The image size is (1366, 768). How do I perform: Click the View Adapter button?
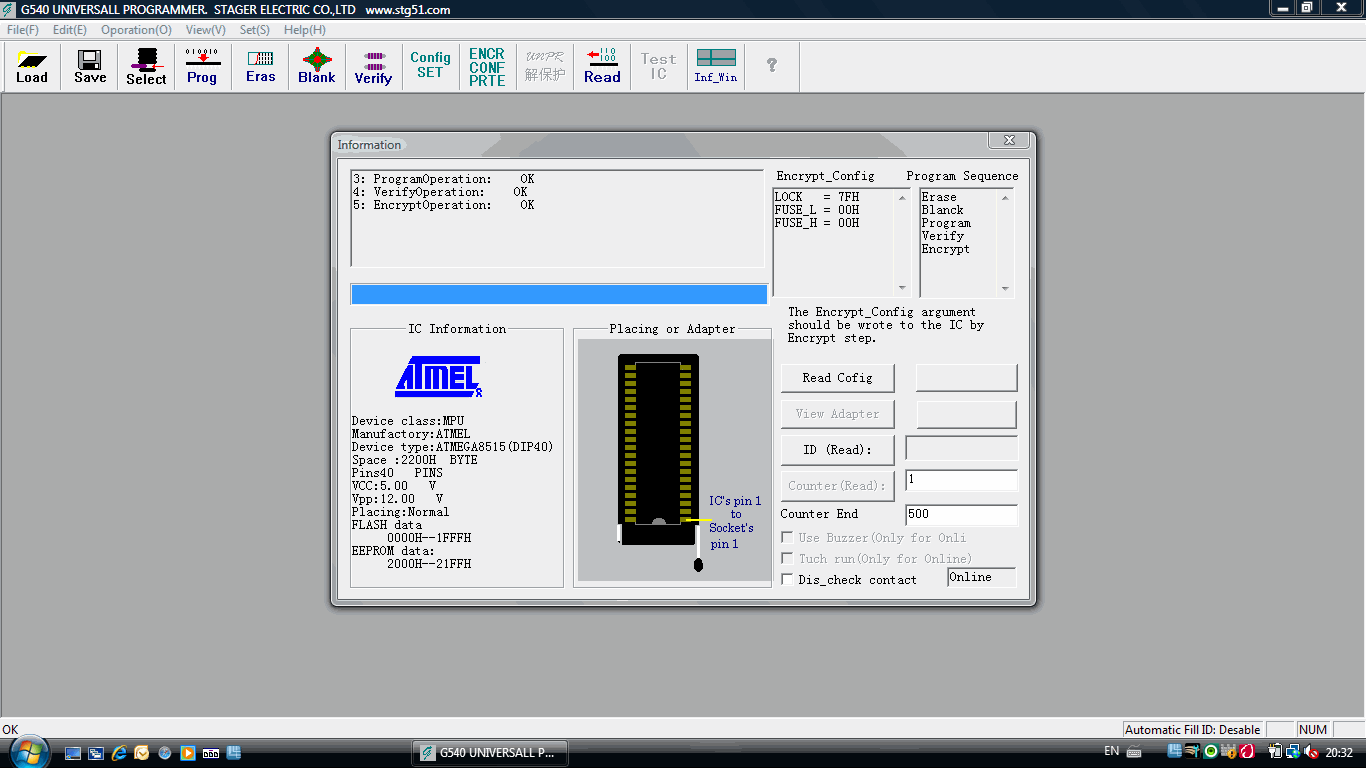837,414
